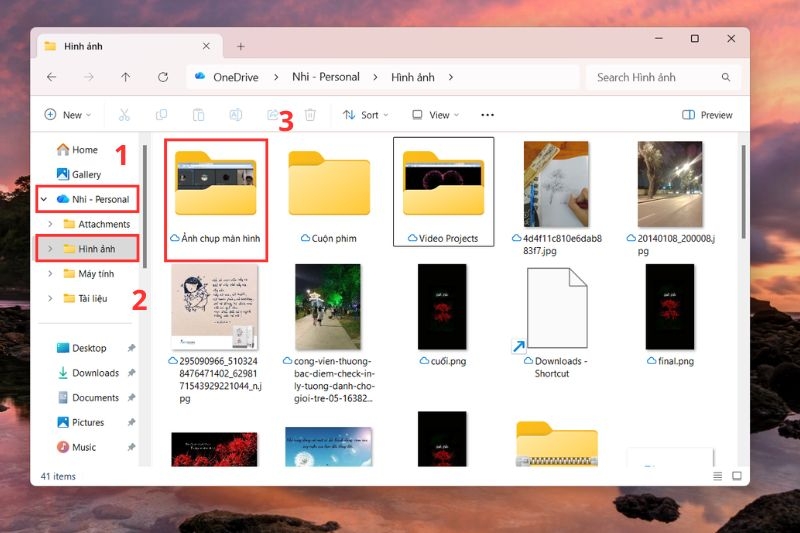Select the Ảnh chụp màn hình folder
Image resolution: width=800 pixels, height=533 pixels.
click(216, 199)
